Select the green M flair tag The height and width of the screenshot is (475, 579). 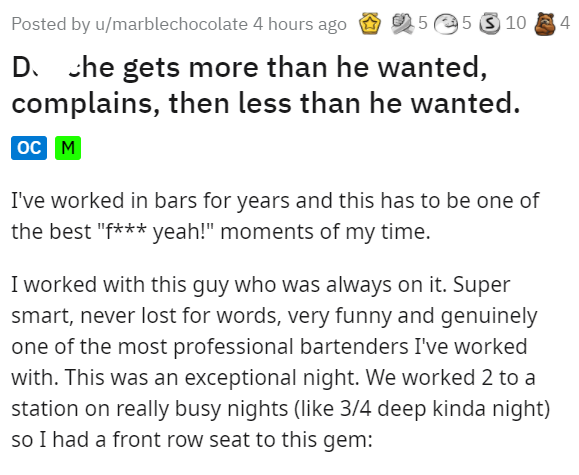[x=68, y=148]
